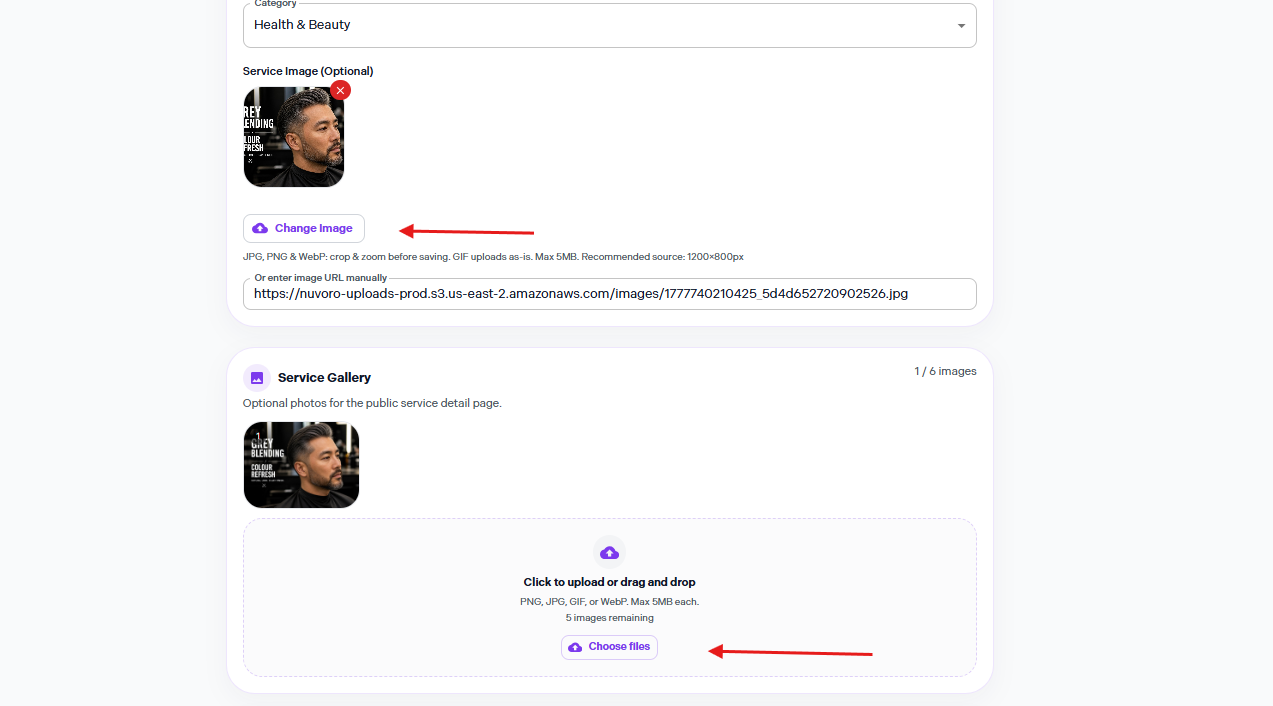Click the image URL input field
The width and height of the screenshot is (1273, 706).
[609, 294]
